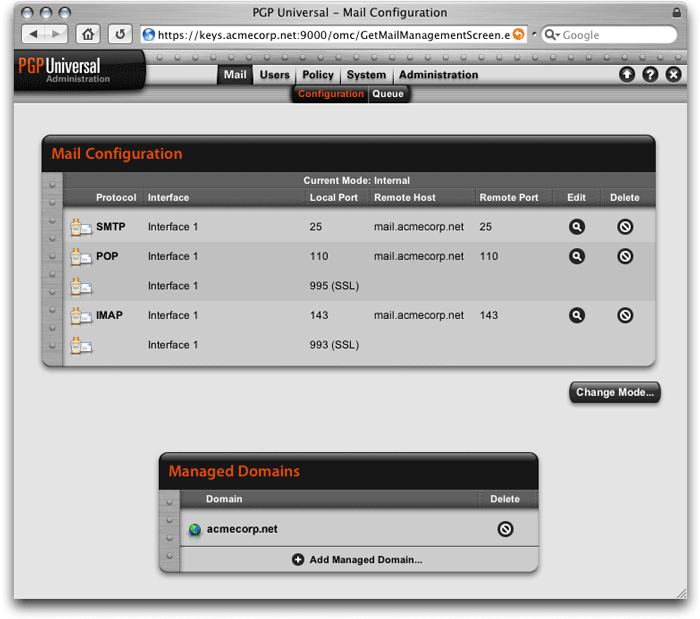
Task: Open the Administration tab
Action: [x=438, y=75]
